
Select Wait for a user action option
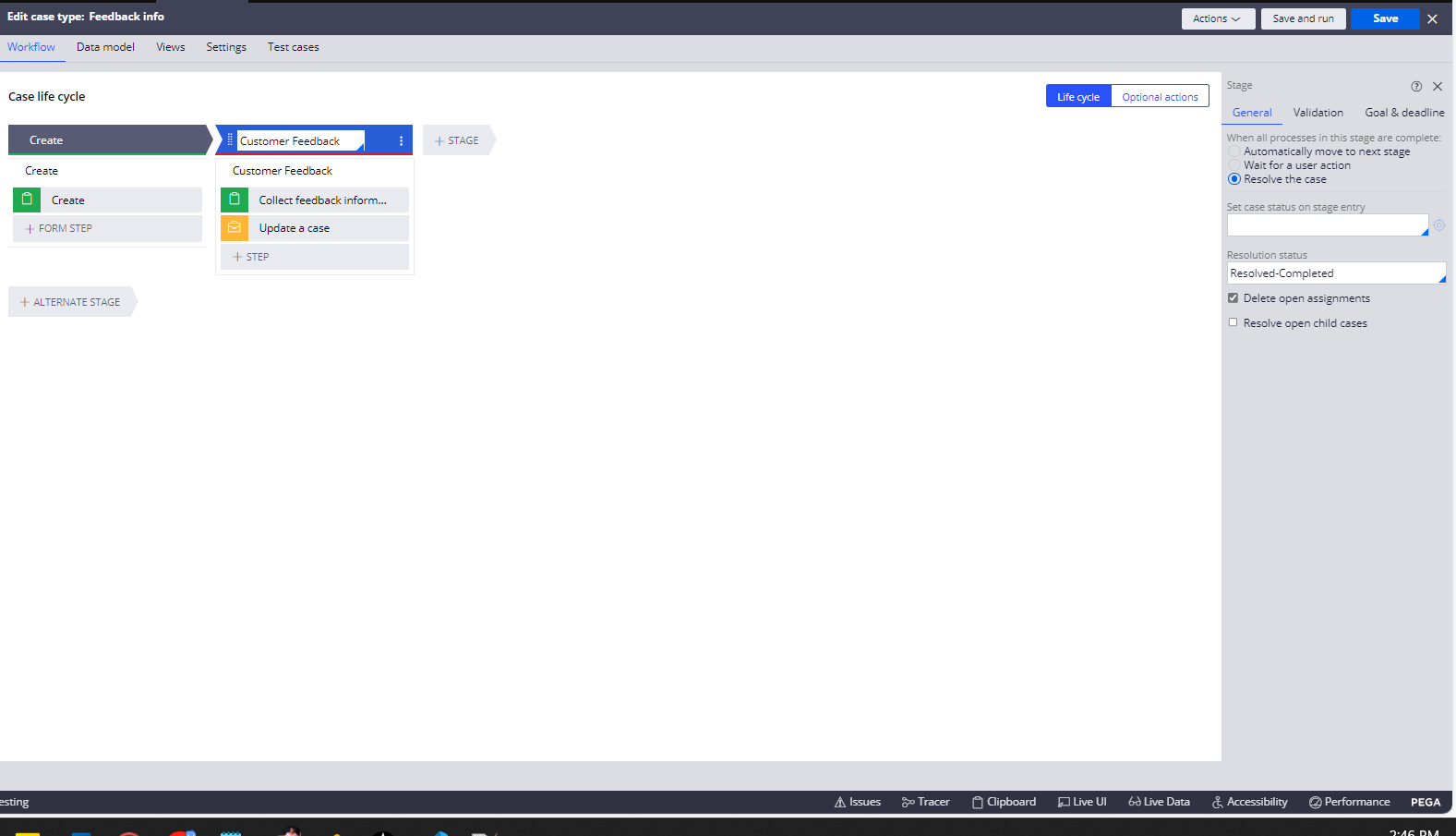click(x=1234, y=165)
